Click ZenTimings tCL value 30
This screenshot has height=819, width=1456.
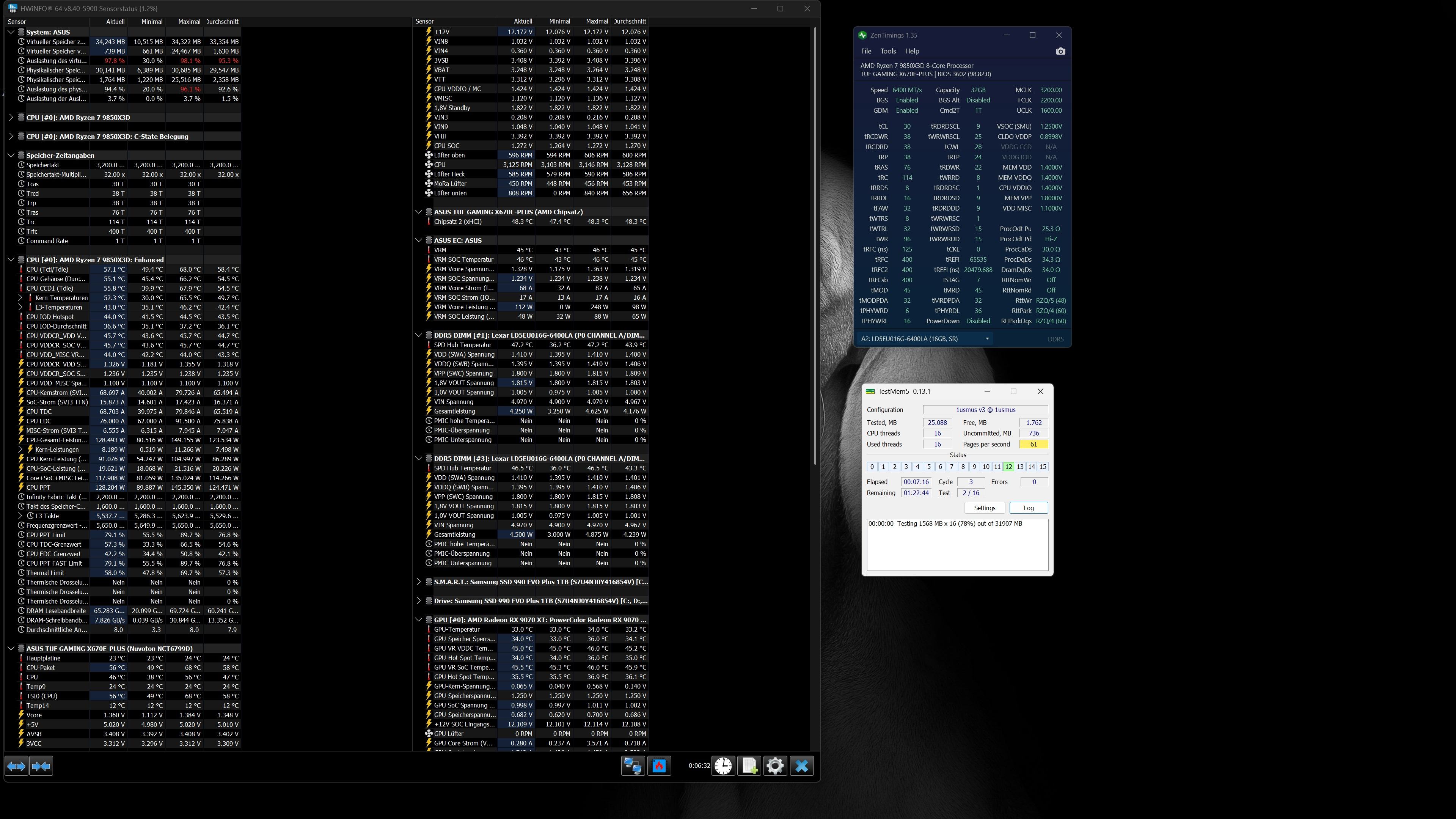(906, 127)
